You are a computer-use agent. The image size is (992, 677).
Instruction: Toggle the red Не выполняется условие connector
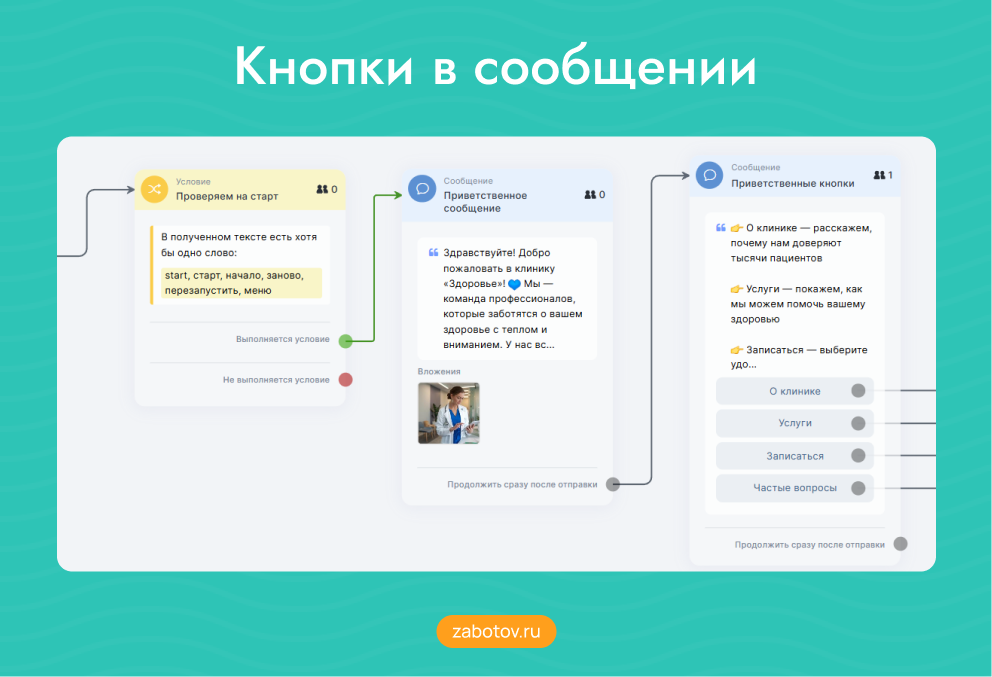coord(345,379)
